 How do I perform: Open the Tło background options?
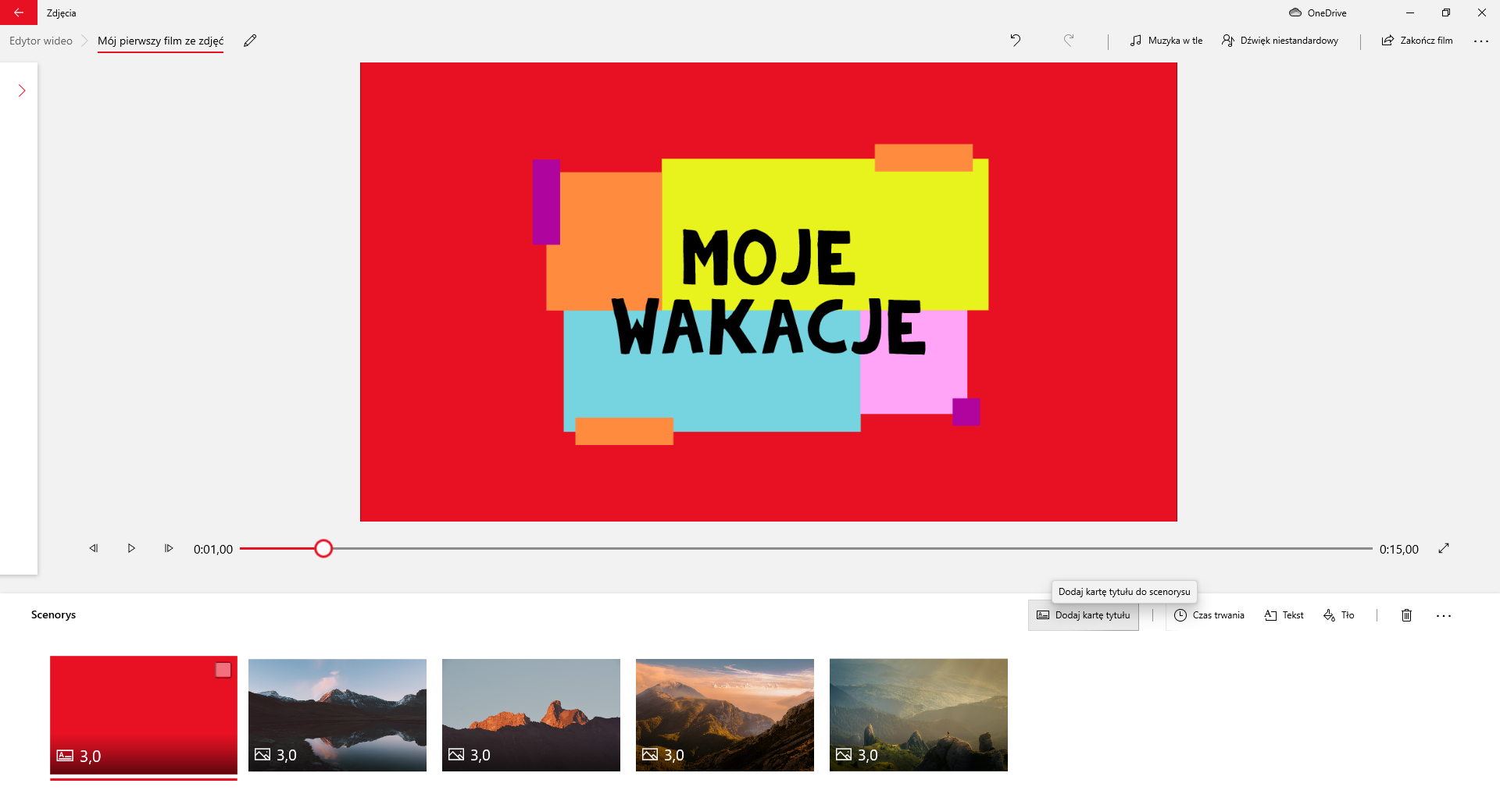click(1338, 615)
